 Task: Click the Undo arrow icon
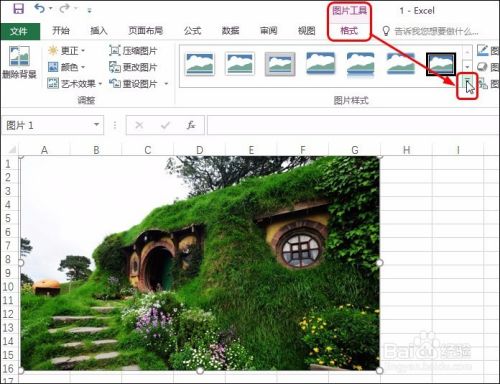click(x=39, y=9)
